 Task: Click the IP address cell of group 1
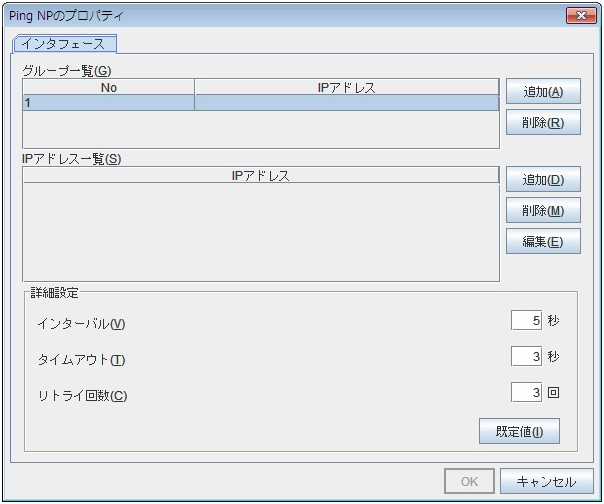[x=345, y=103]
